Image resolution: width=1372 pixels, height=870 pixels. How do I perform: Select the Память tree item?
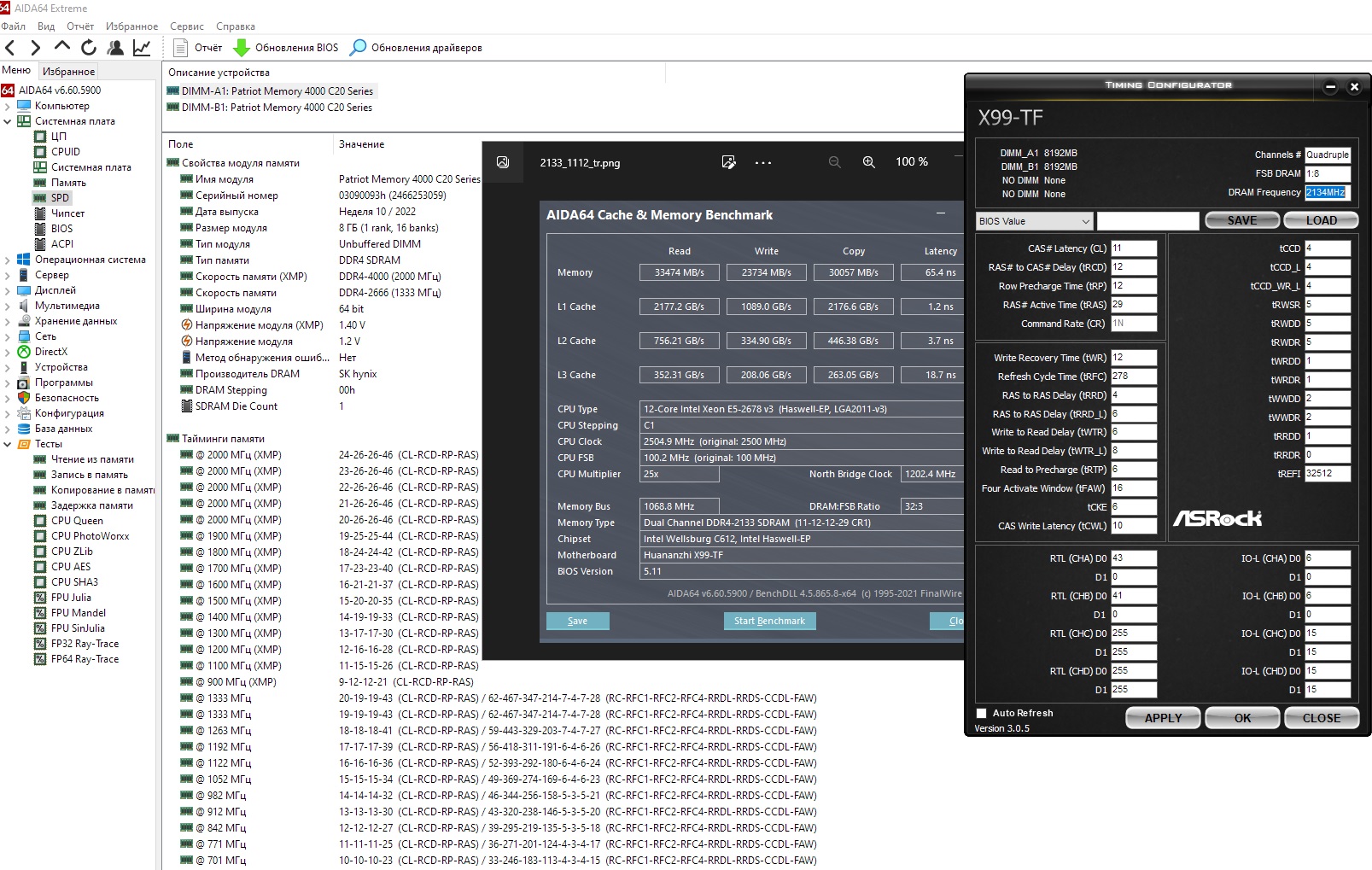tap(68, 183)
